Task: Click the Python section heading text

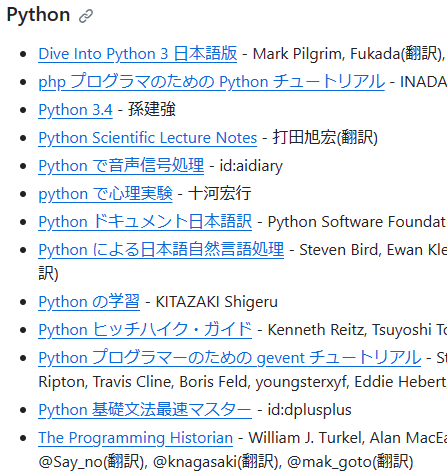Action: tap(38, 15)
